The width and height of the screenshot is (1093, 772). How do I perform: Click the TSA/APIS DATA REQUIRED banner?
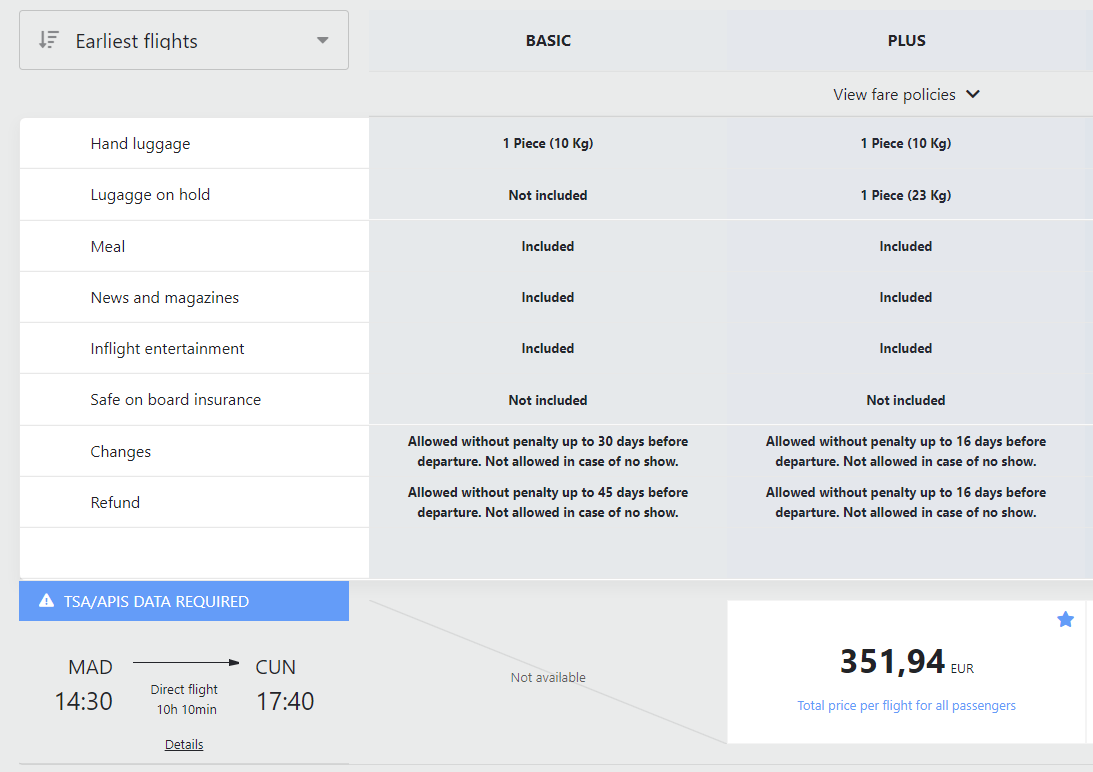pyautogui.click(x=184, y=600)
